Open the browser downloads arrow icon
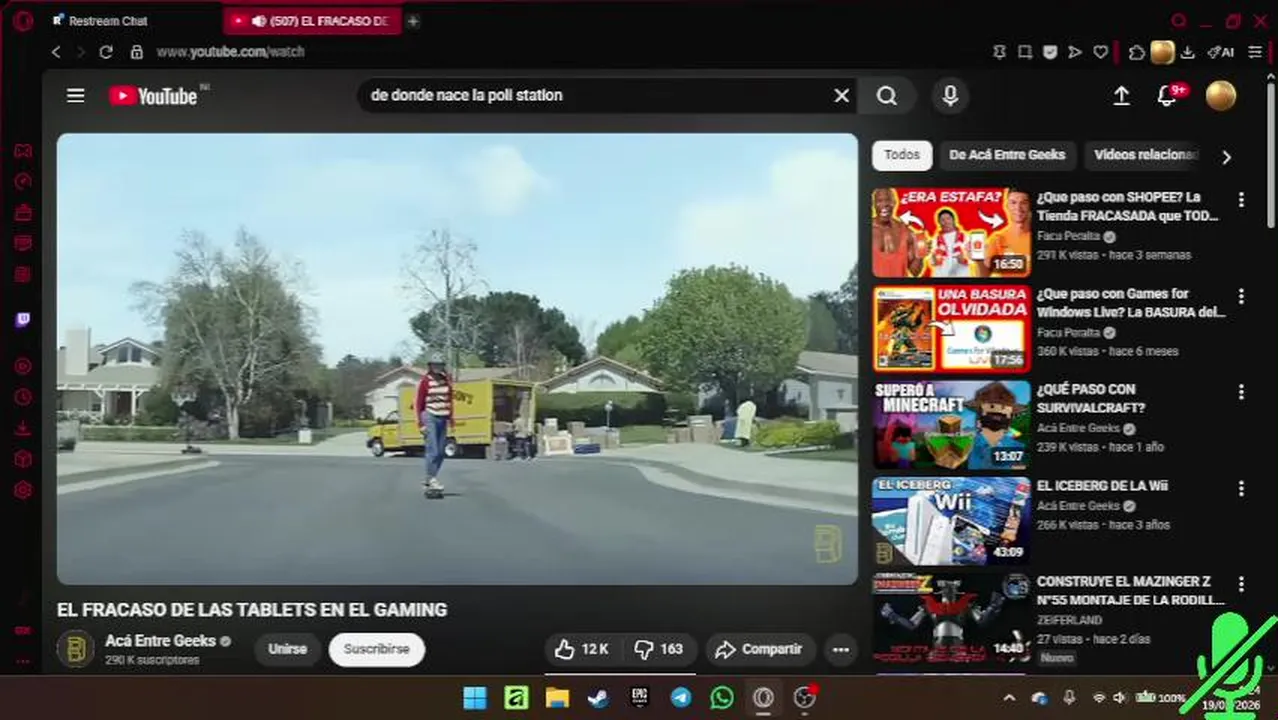The width and height of the screenshot is (1278, 720). (1188, 52)
